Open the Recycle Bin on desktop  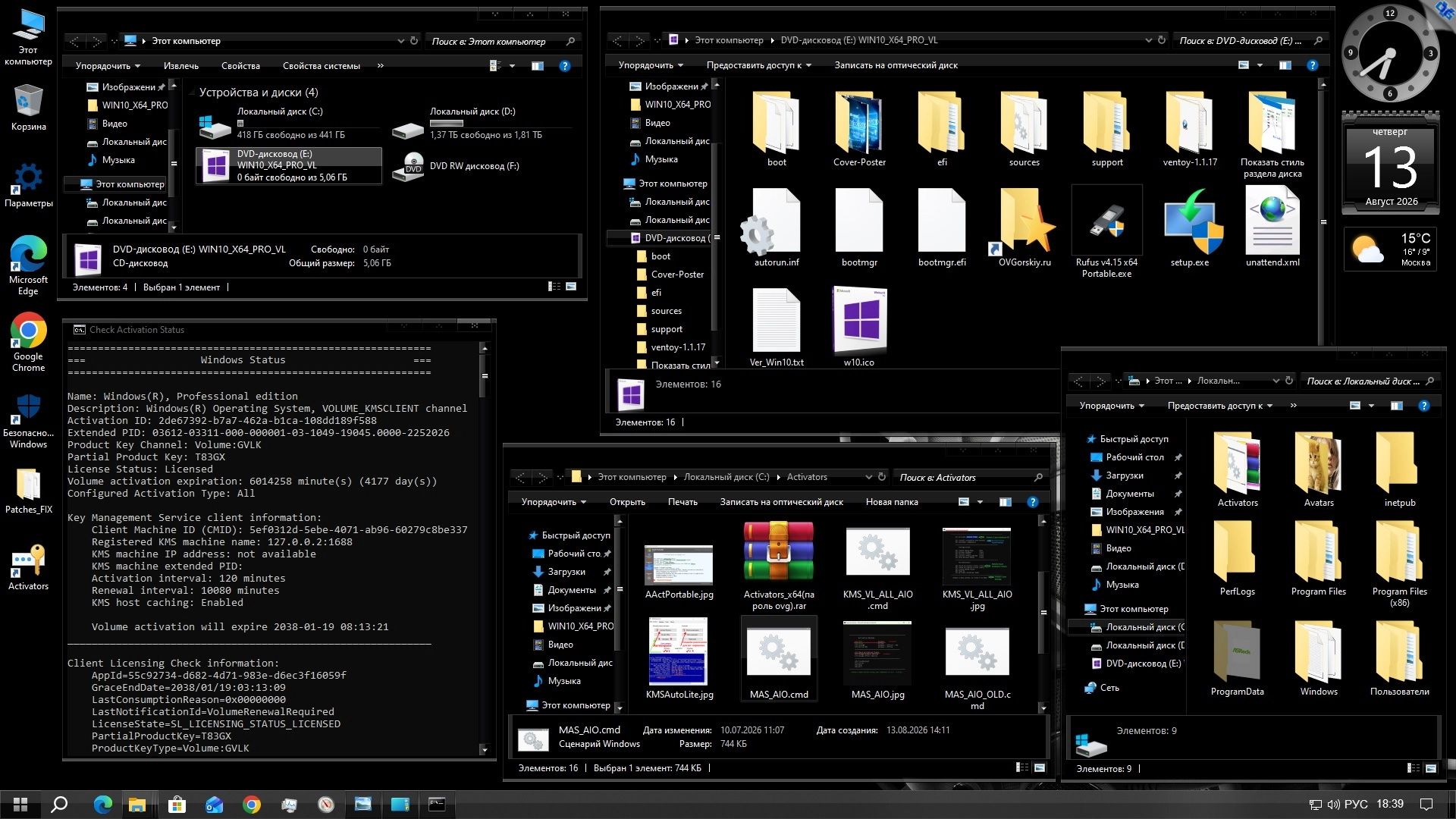pos(28,108)
